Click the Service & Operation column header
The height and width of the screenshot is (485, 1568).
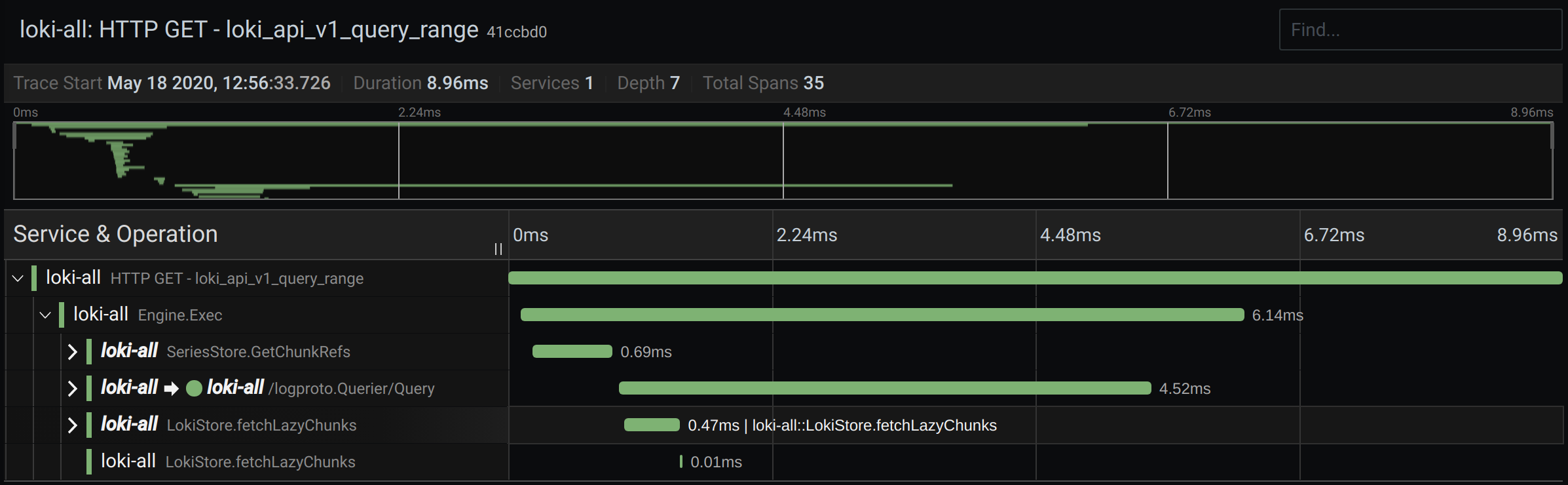point(115,234)
